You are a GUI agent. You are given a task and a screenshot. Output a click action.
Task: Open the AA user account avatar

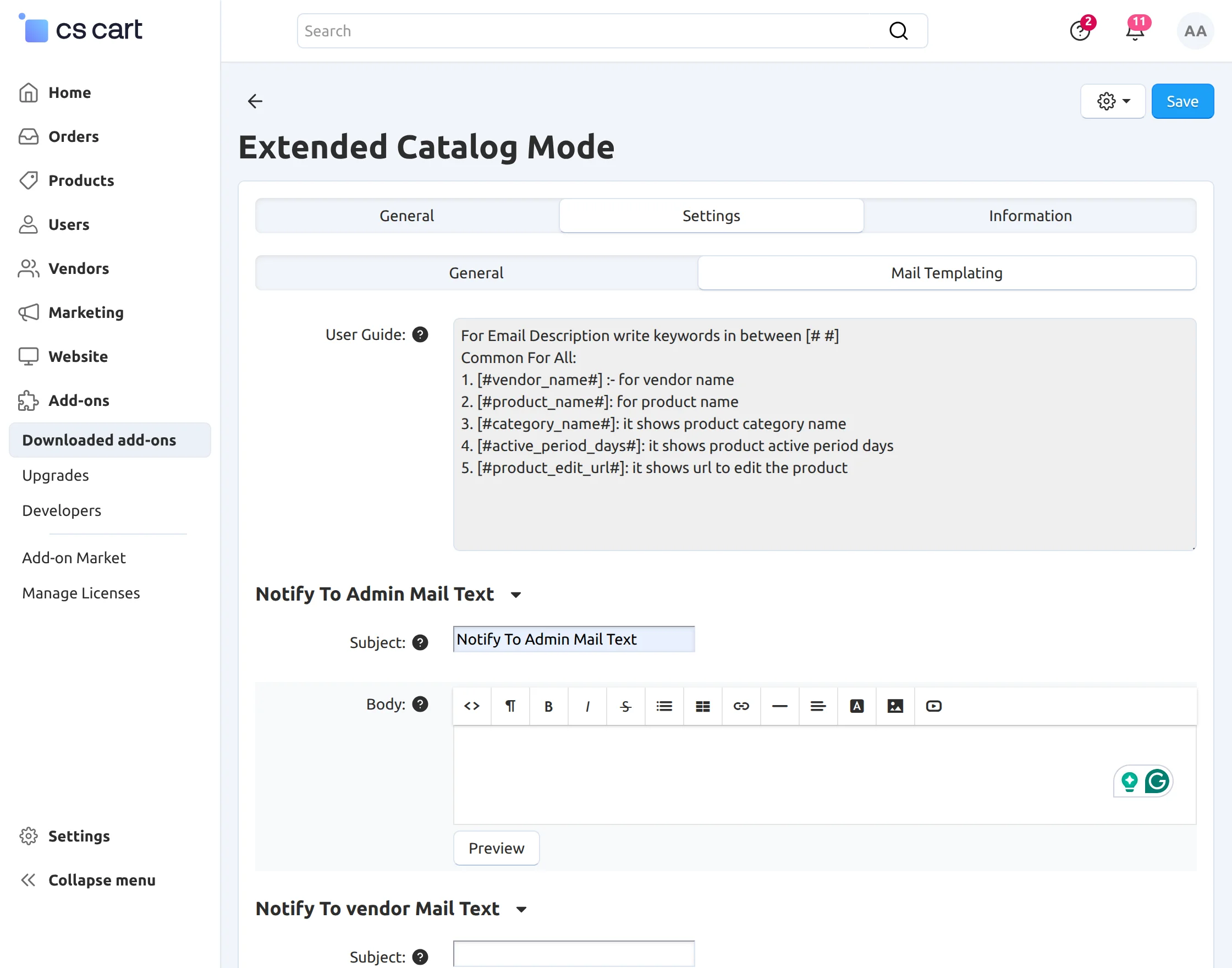(x=1195, y=31)
